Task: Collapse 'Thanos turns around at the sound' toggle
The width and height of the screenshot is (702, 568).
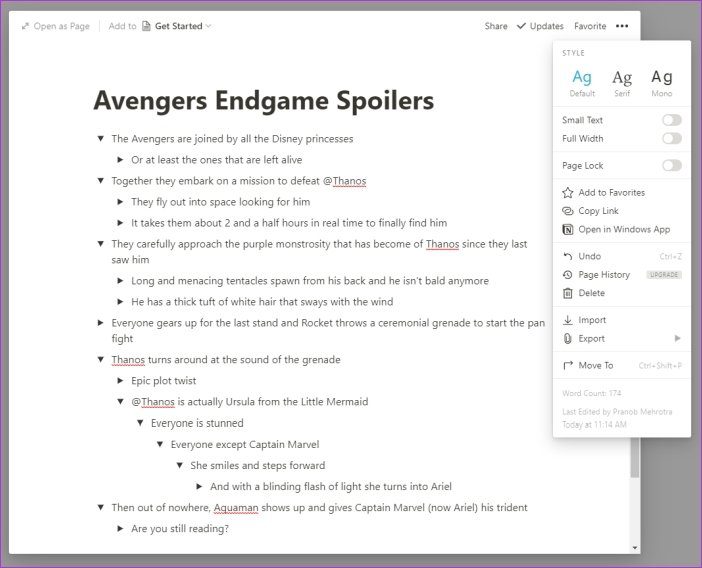Action: pos(101,359)
